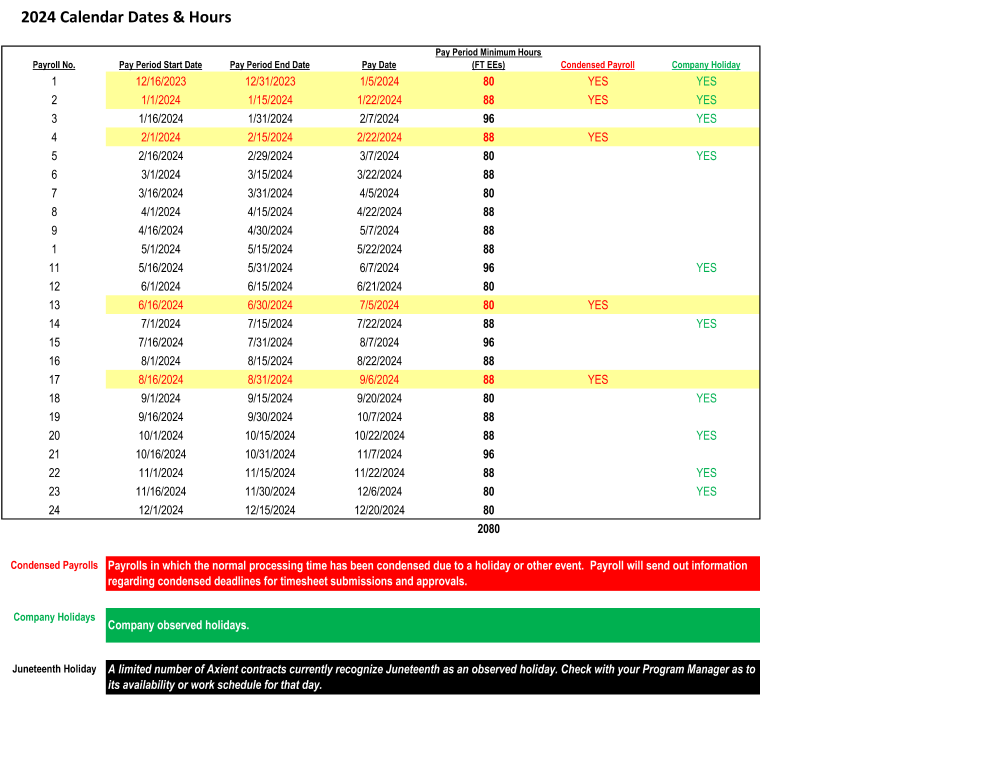Click the "Company Holiday" column header
The width and height of the screenshot is (1000, 773).
(706, 64)
